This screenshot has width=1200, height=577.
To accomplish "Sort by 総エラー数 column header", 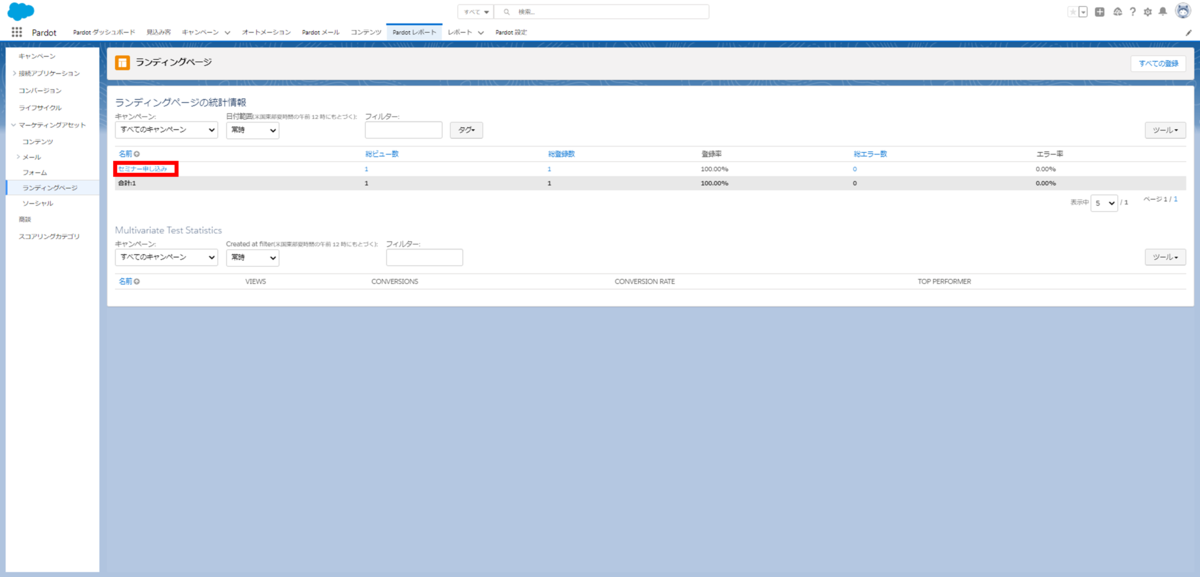I will pyautogui.click(x=870, y=154).
